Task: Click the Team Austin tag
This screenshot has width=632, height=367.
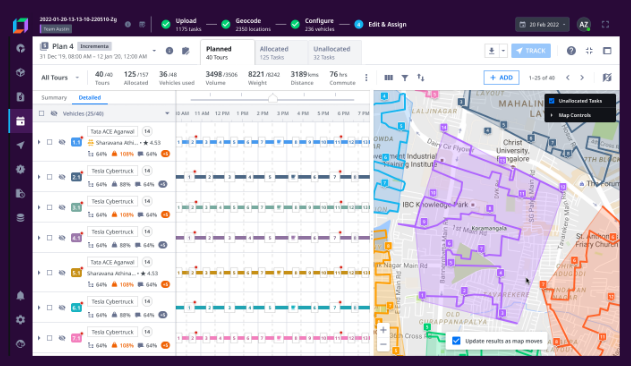Action: pyautogui.click(x=56, y=29)
